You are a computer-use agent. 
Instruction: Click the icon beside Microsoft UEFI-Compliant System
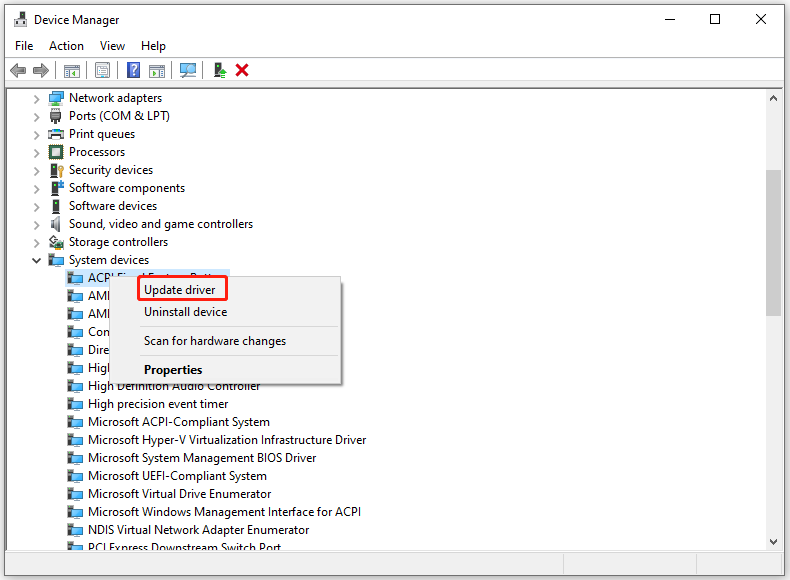click(x=75, y=476)
